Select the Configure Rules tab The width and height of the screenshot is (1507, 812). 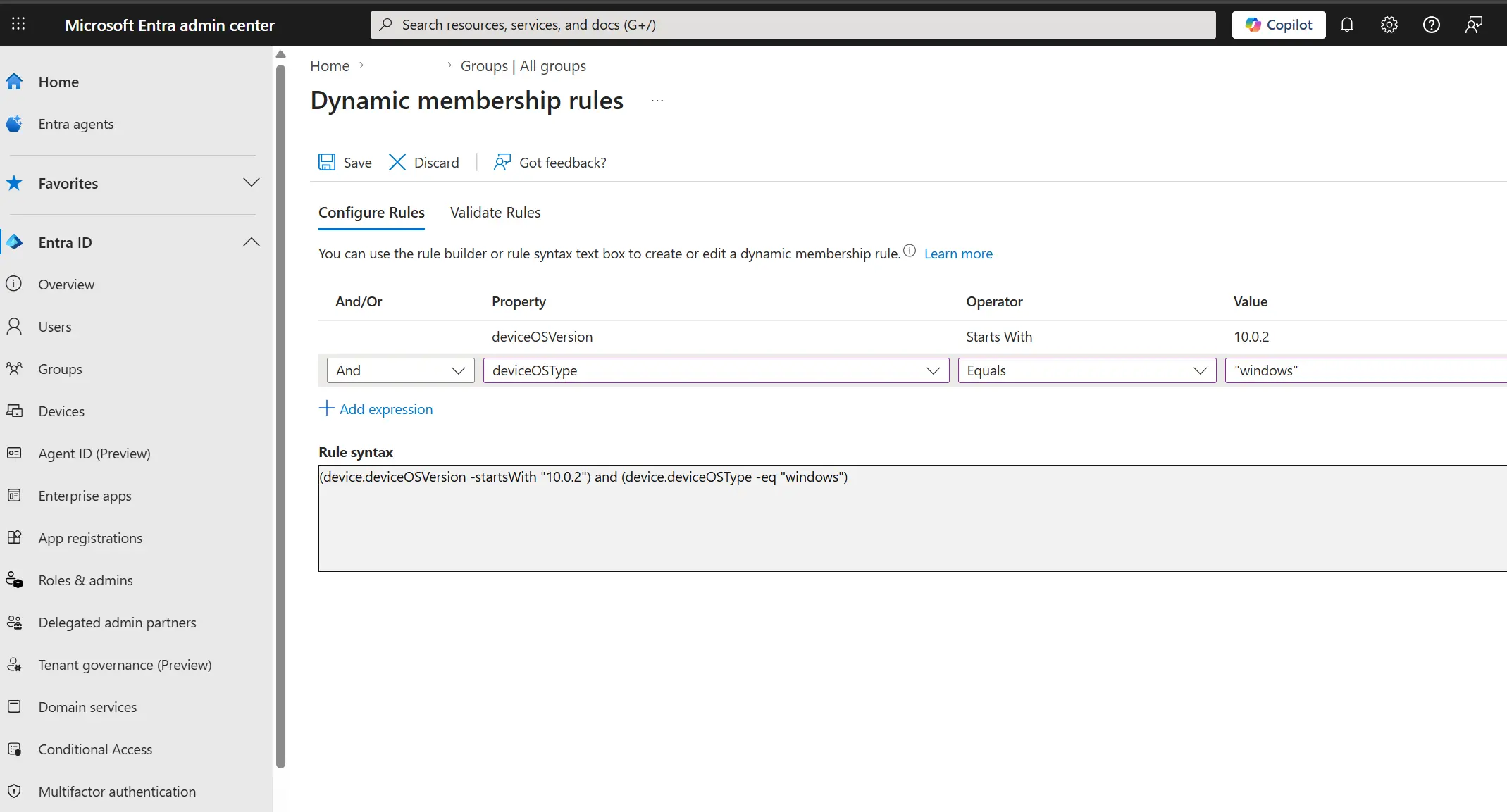(x=371, y=212)
